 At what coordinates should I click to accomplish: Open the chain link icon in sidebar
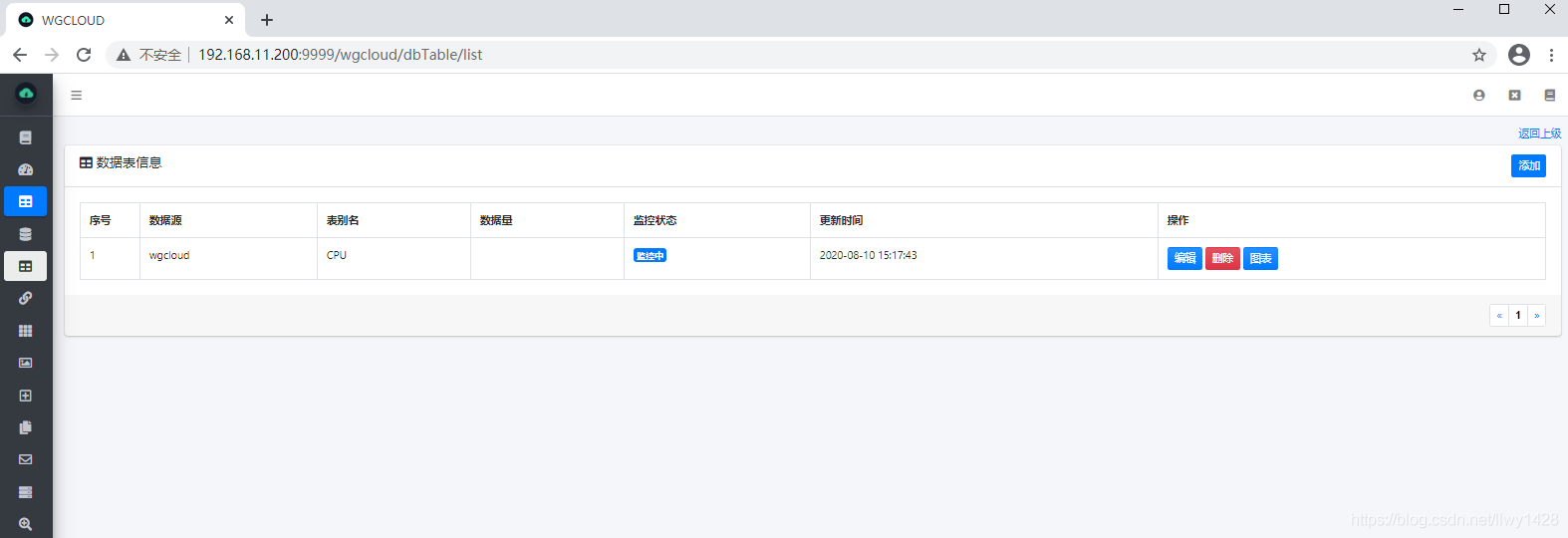point(26,298)
